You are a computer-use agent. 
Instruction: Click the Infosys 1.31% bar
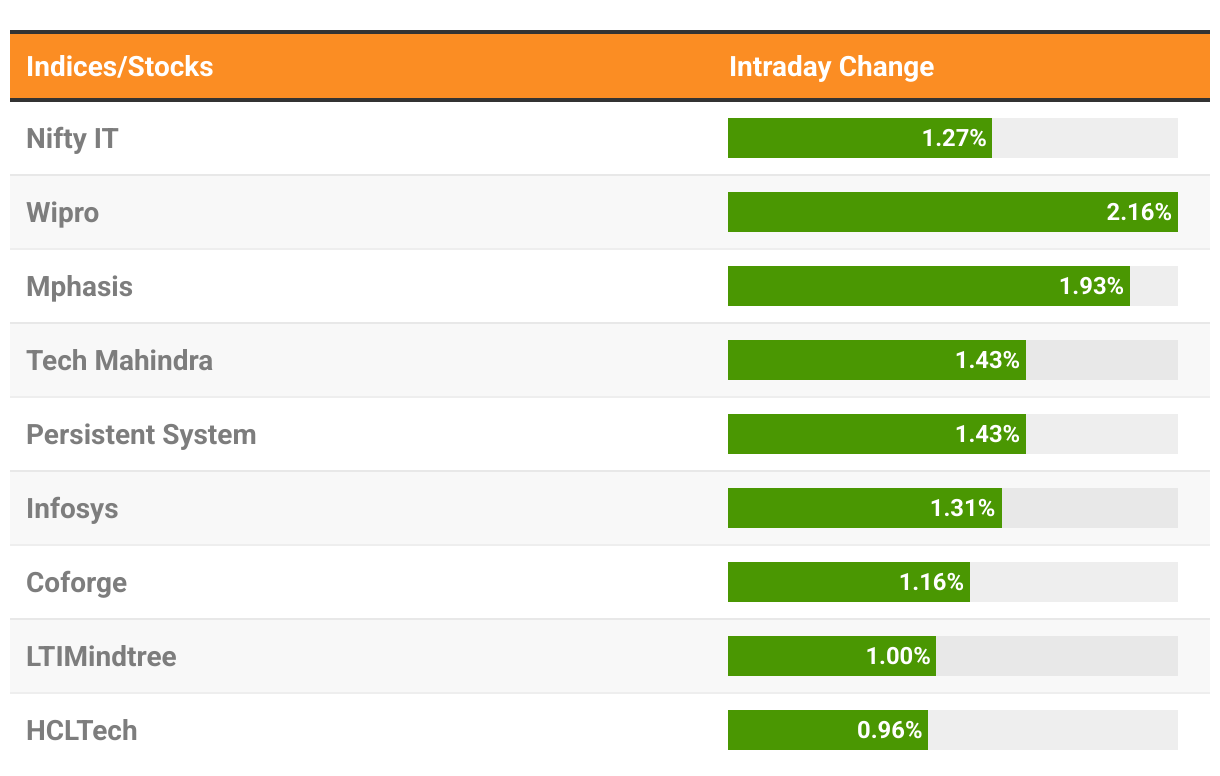click(864, 508)
